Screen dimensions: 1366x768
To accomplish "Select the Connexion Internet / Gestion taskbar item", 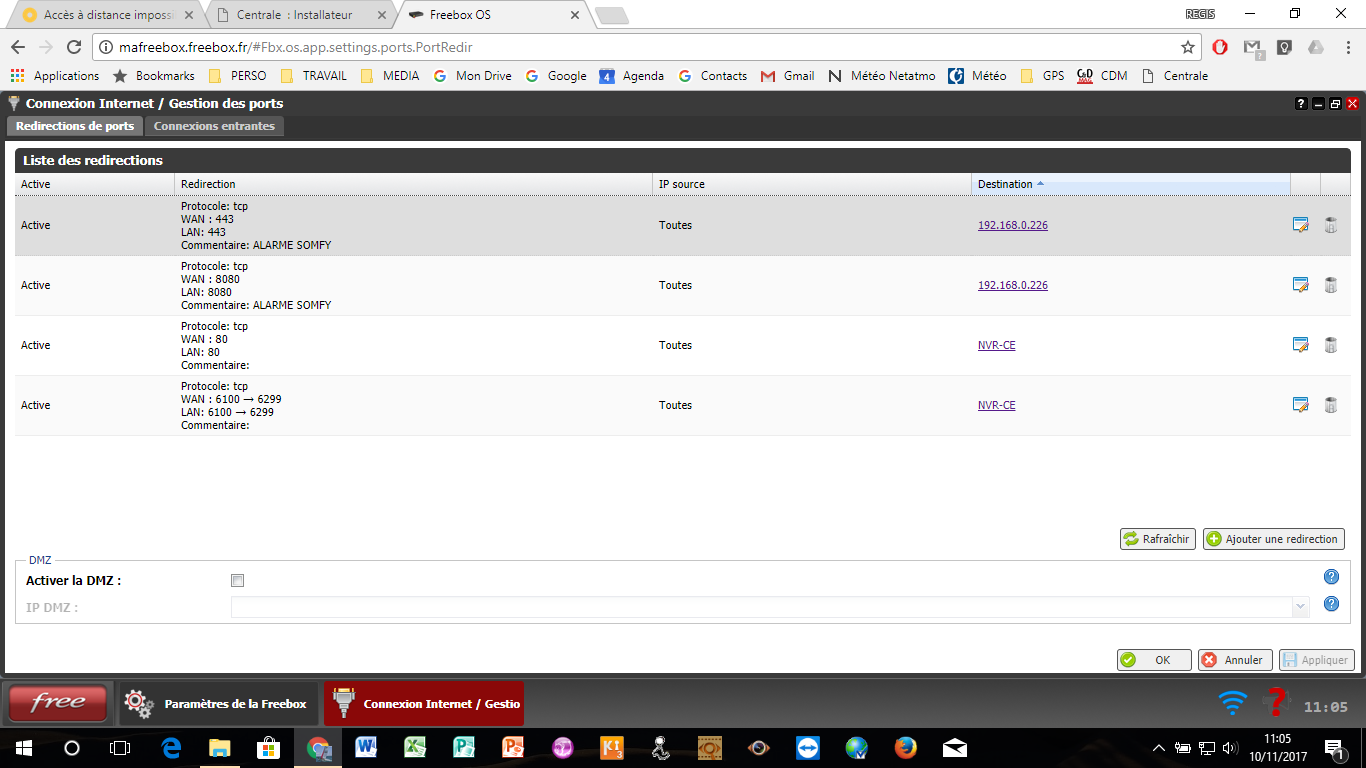I will pos(423,704).
